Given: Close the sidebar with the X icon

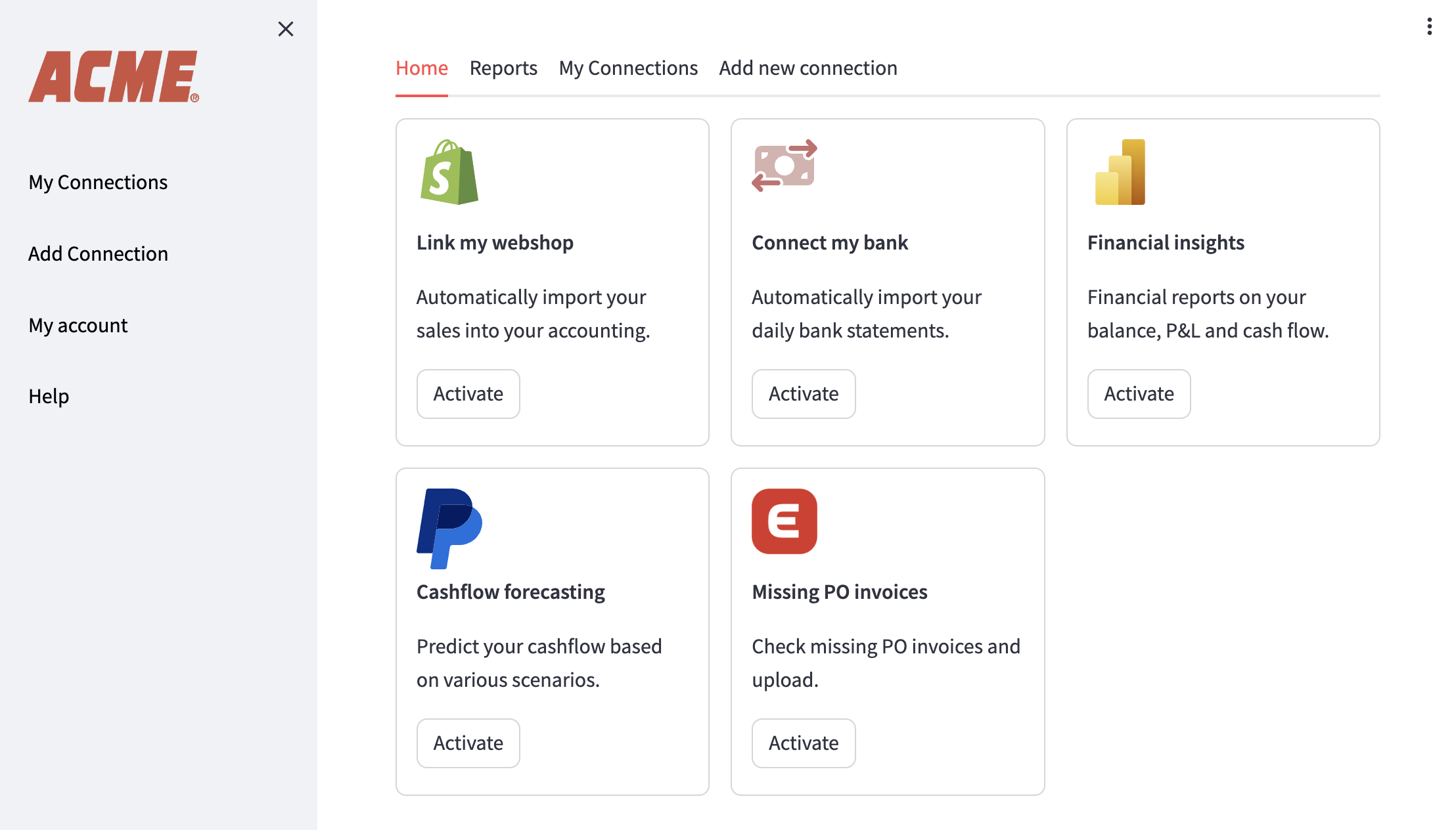Looking at the screenshot, I should pos(285,29).
